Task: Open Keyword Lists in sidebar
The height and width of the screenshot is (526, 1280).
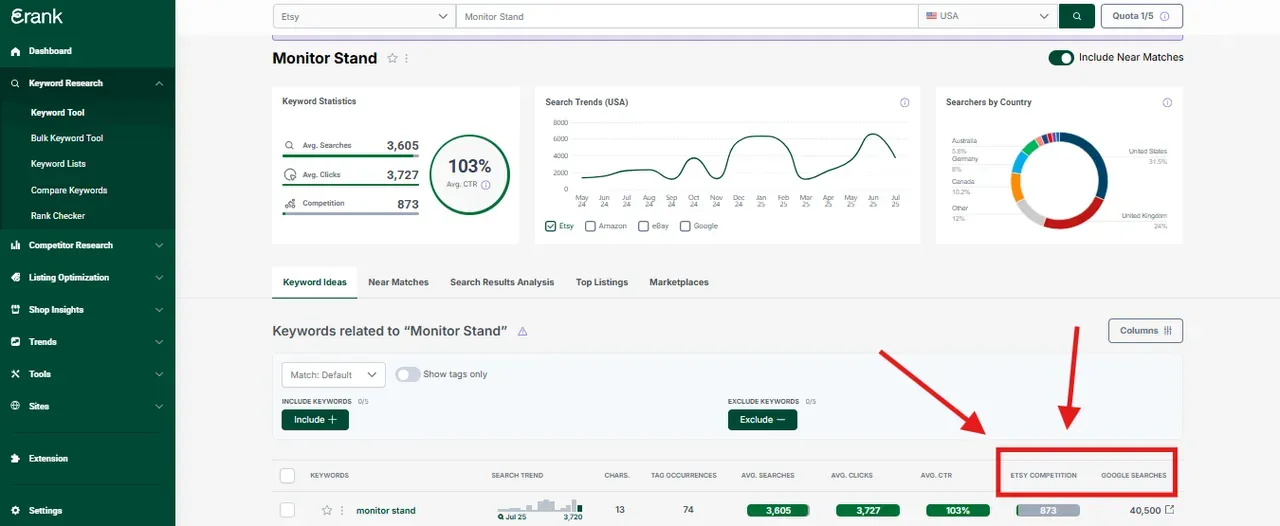Action: (58, 164)
